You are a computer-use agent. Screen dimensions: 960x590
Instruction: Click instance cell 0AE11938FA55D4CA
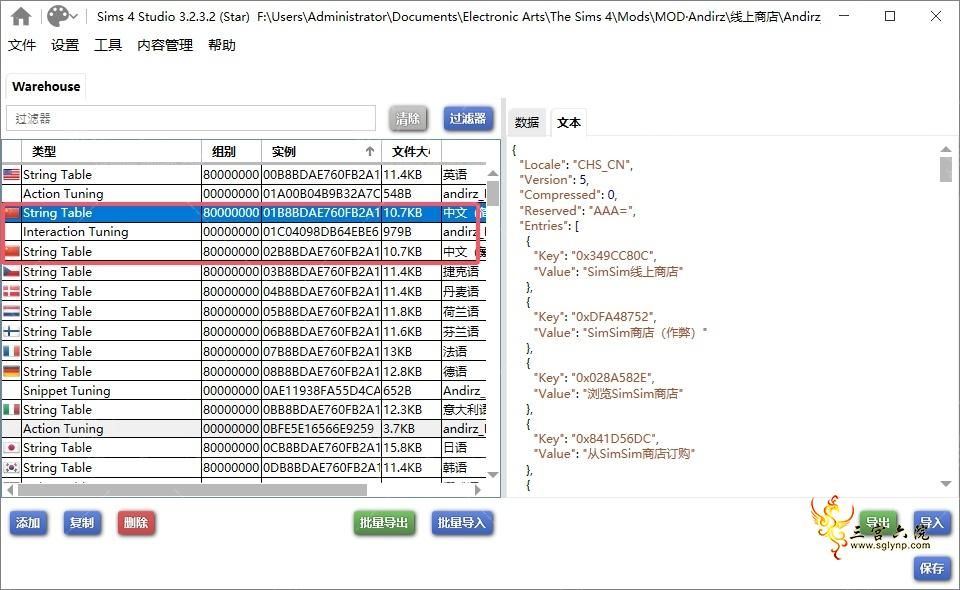click(x=321, y=390)
